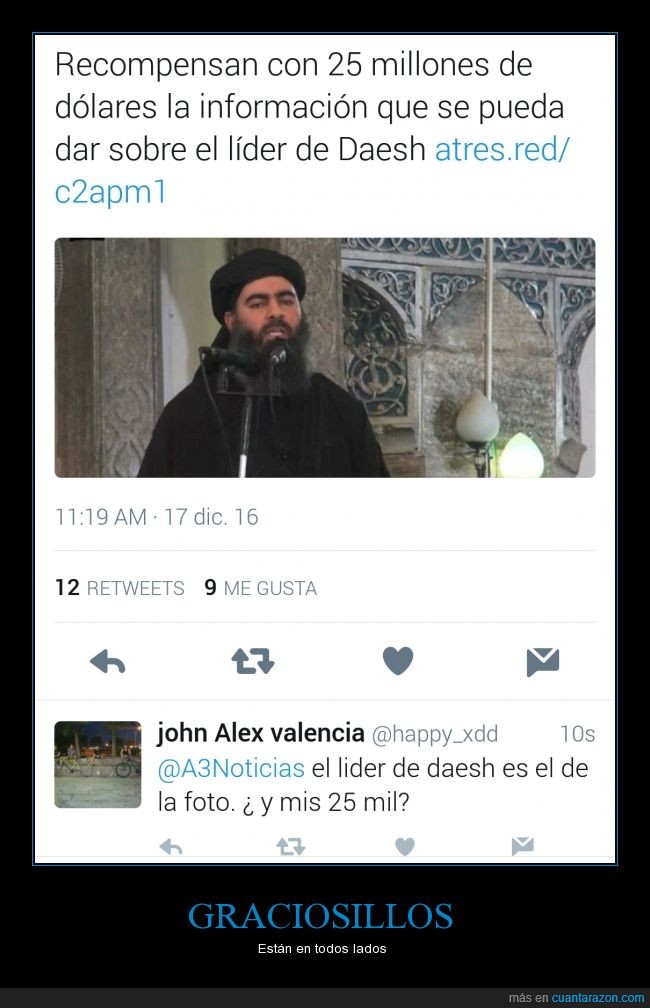Retweet john Alex valencia's reply
Screen dimensions: 650x1008
[291, 847]
